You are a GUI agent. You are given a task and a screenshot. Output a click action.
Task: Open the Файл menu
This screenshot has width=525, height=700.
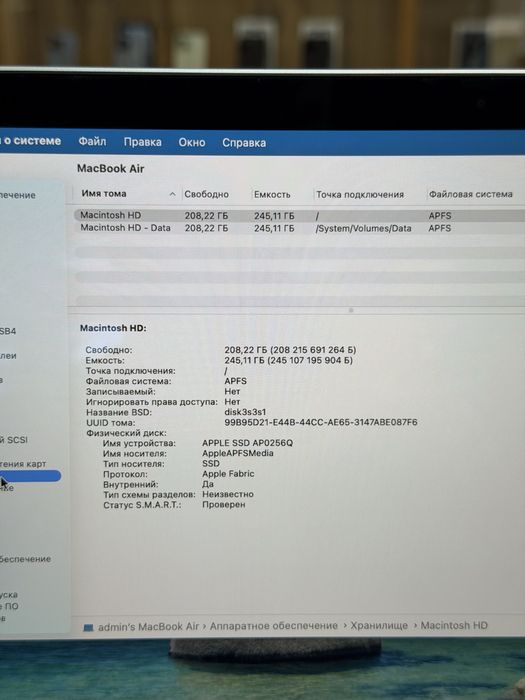tap(92, 142)
